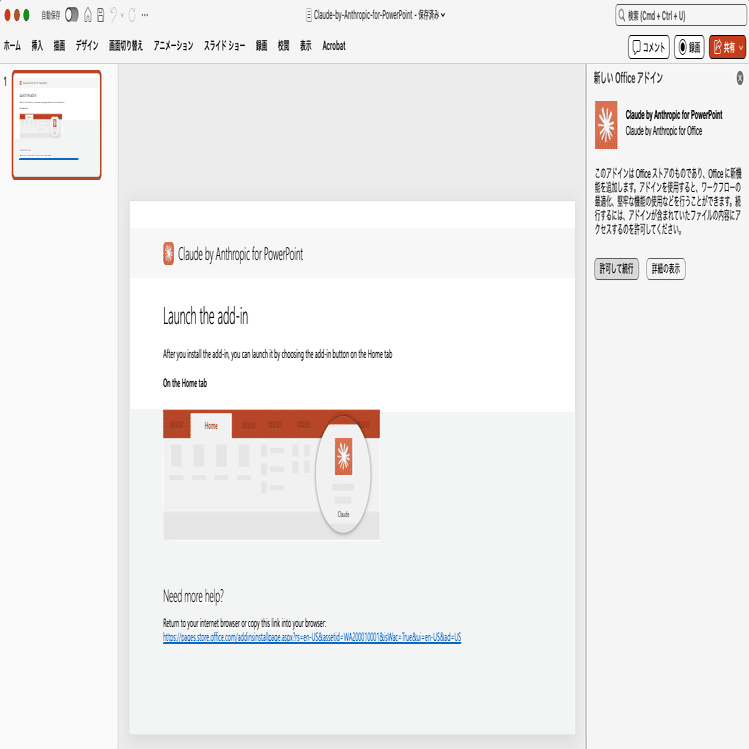The height and width of the screenshot is (749, 749).
Task: Open the アニメーション ribbon tab
Action: 173,46
